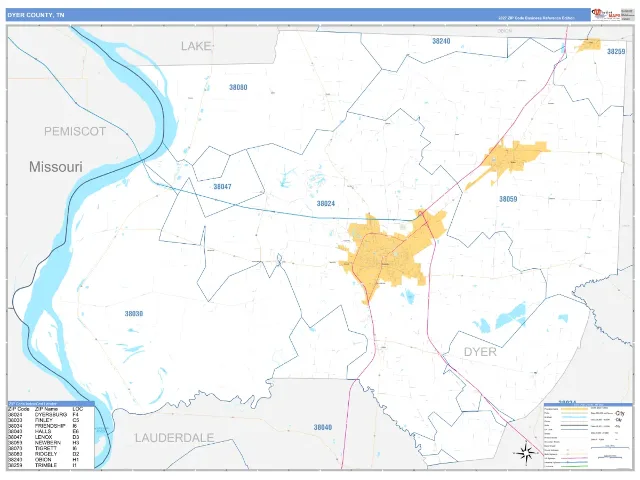The image size is (640, 480).
Task: Click the ZIP Code Business Reference Edition subtitle
Action: (536, 18)
